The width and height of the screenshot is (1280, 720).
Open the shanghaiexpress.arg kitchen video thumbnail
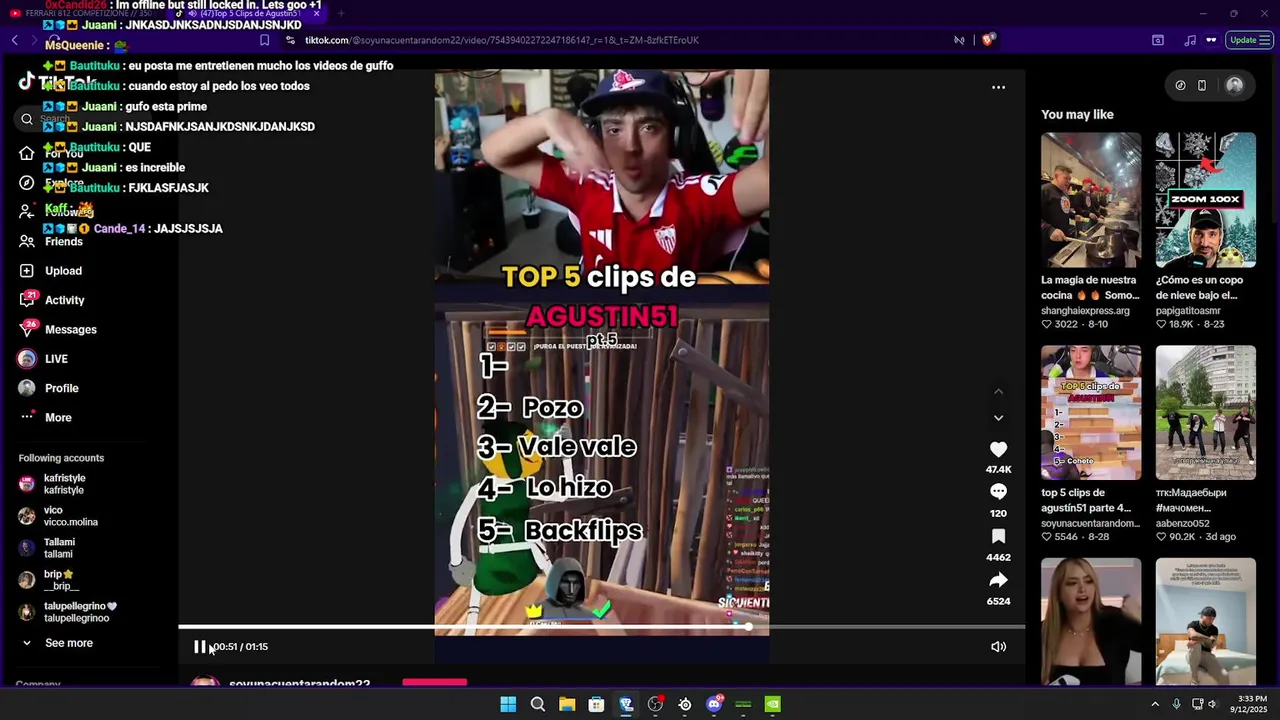pos(1091,200)
